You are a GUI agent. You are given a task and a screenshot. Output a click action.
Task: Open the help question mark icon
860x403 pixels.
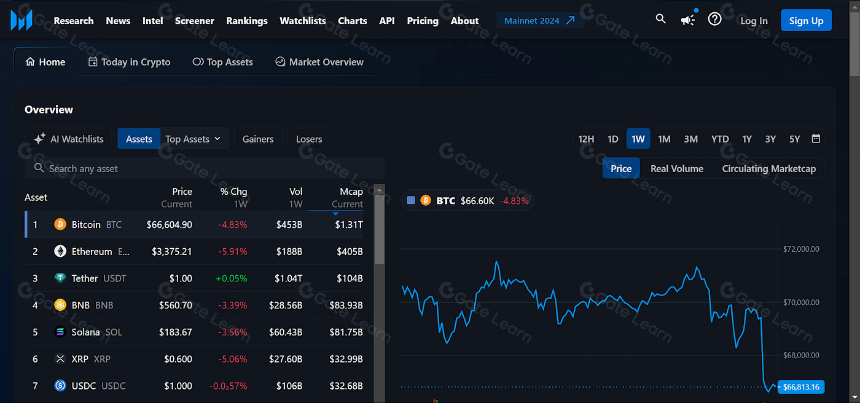click(715, 20)
